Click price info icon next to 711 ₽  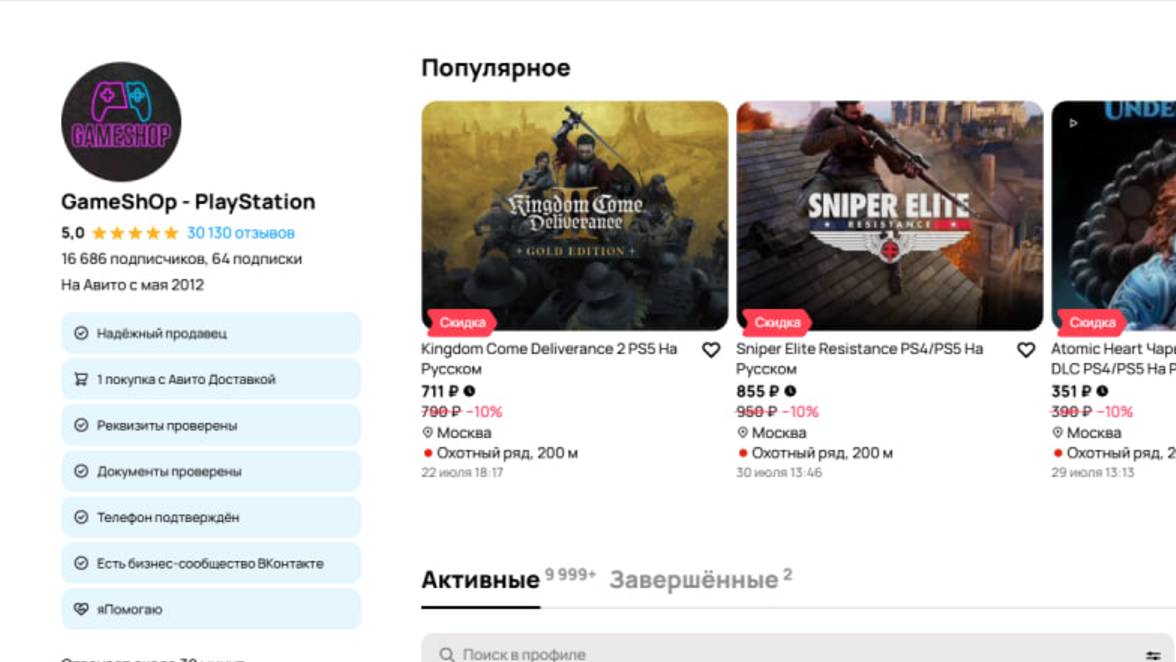coord(470,391)
